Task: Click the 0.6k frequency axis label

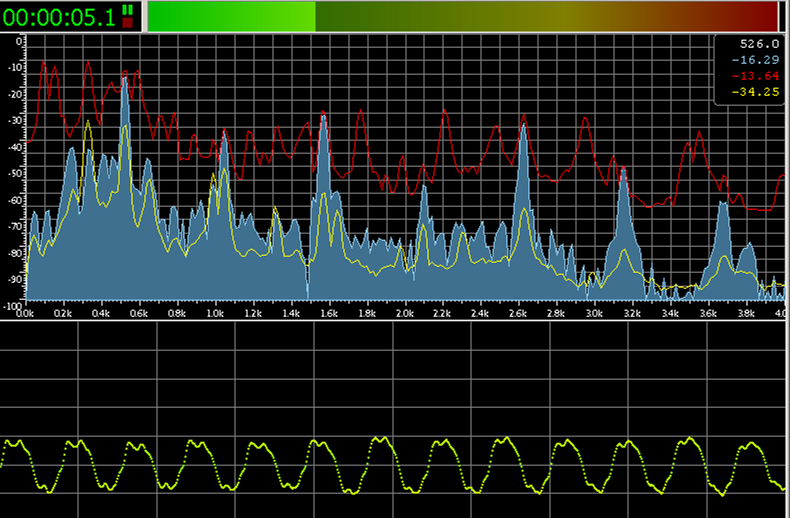Action: click(139, 313)
